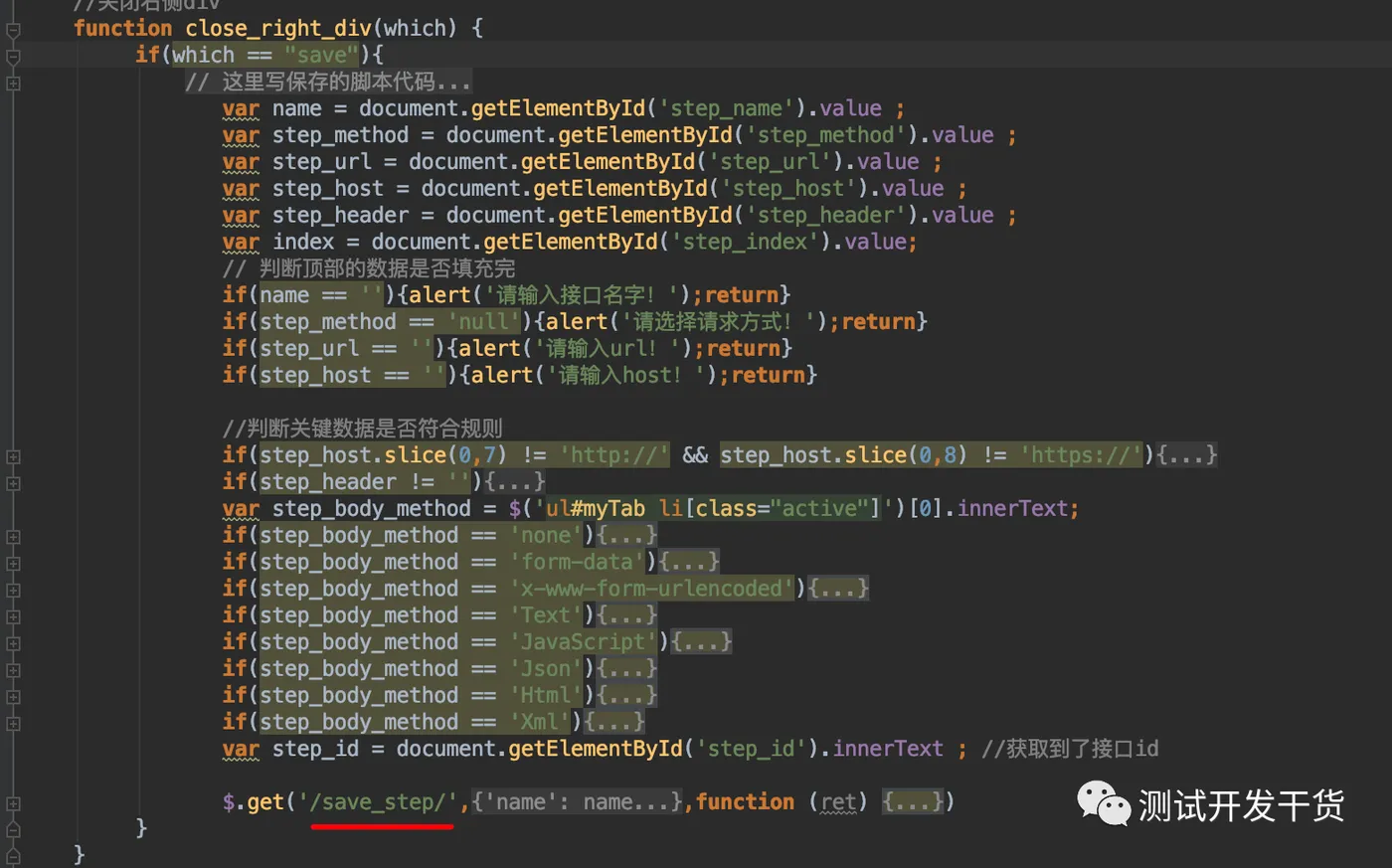This screenshot has width=1392, height=868.
Task: Click the variable name step_body_method in its var declaration
Action: (372, 509)
